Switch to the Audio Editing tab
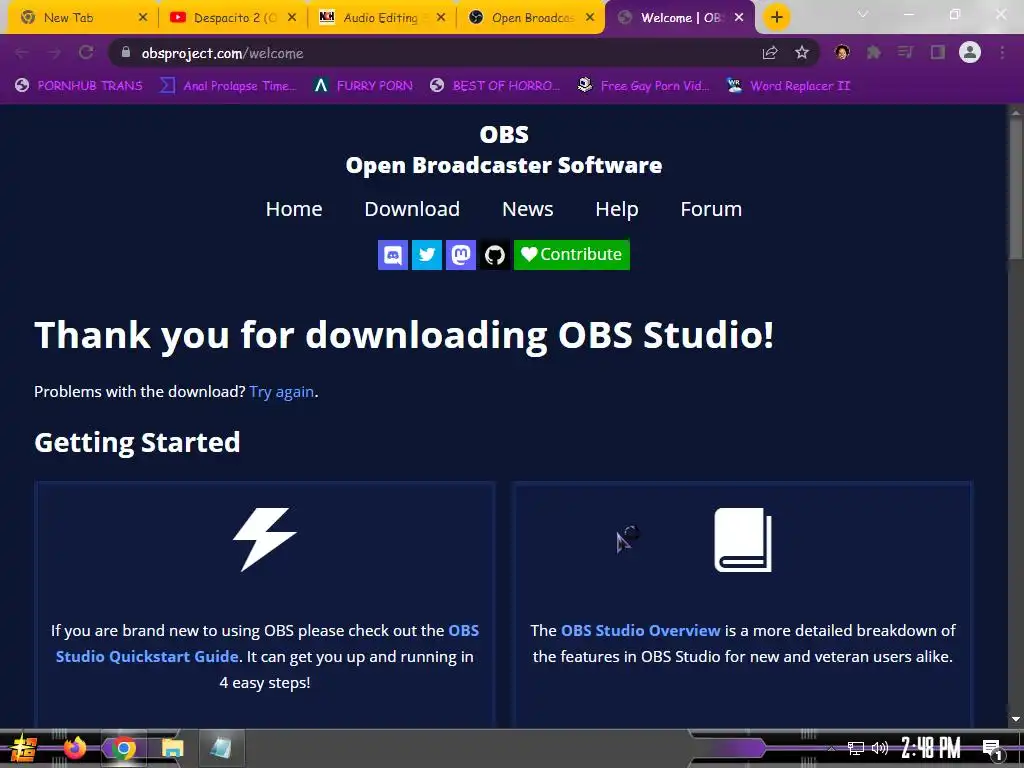 380,18
